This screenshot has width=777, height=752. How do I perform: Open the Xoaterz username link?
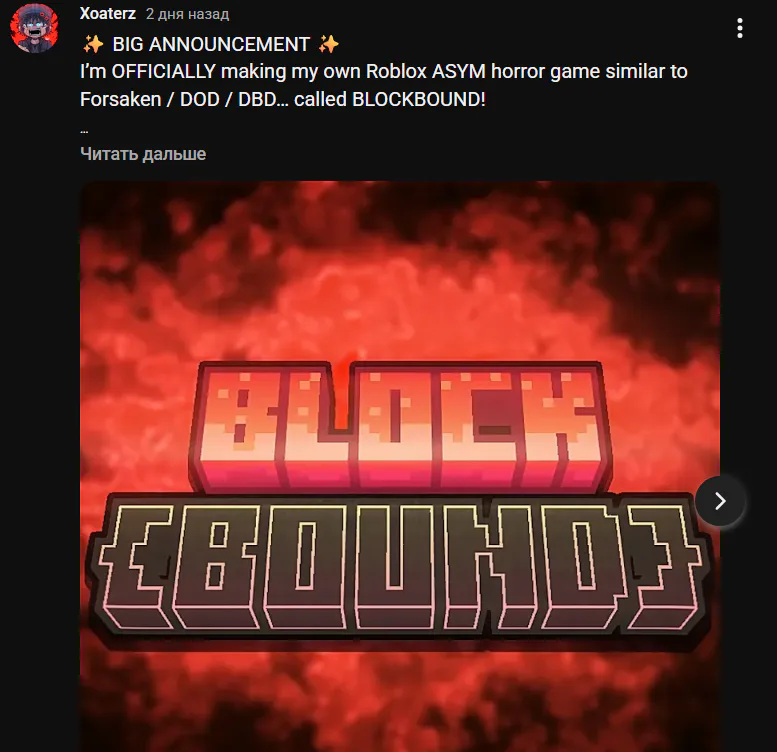(108, 13)
